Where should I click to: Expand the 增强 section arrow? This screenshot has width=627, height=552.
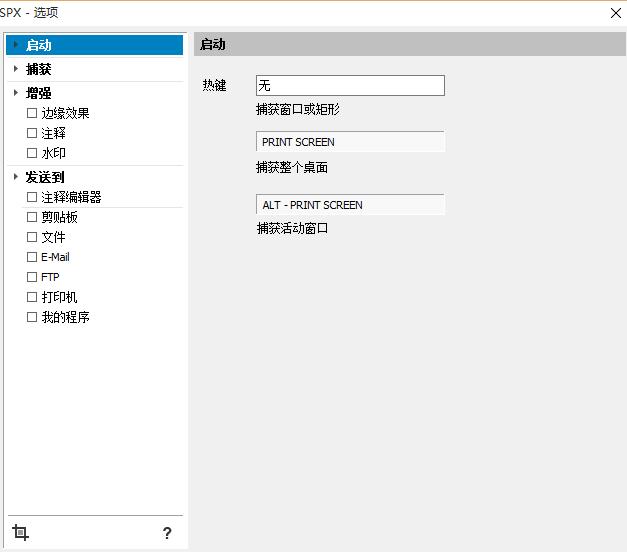click(x=16, y=92)
